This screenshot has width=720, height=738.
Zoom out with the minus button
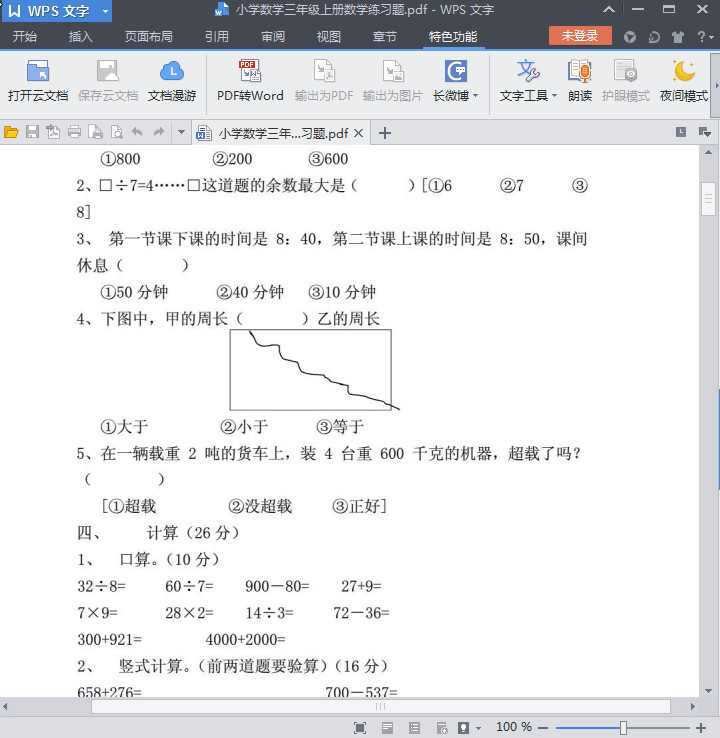[x=543, y=728]
